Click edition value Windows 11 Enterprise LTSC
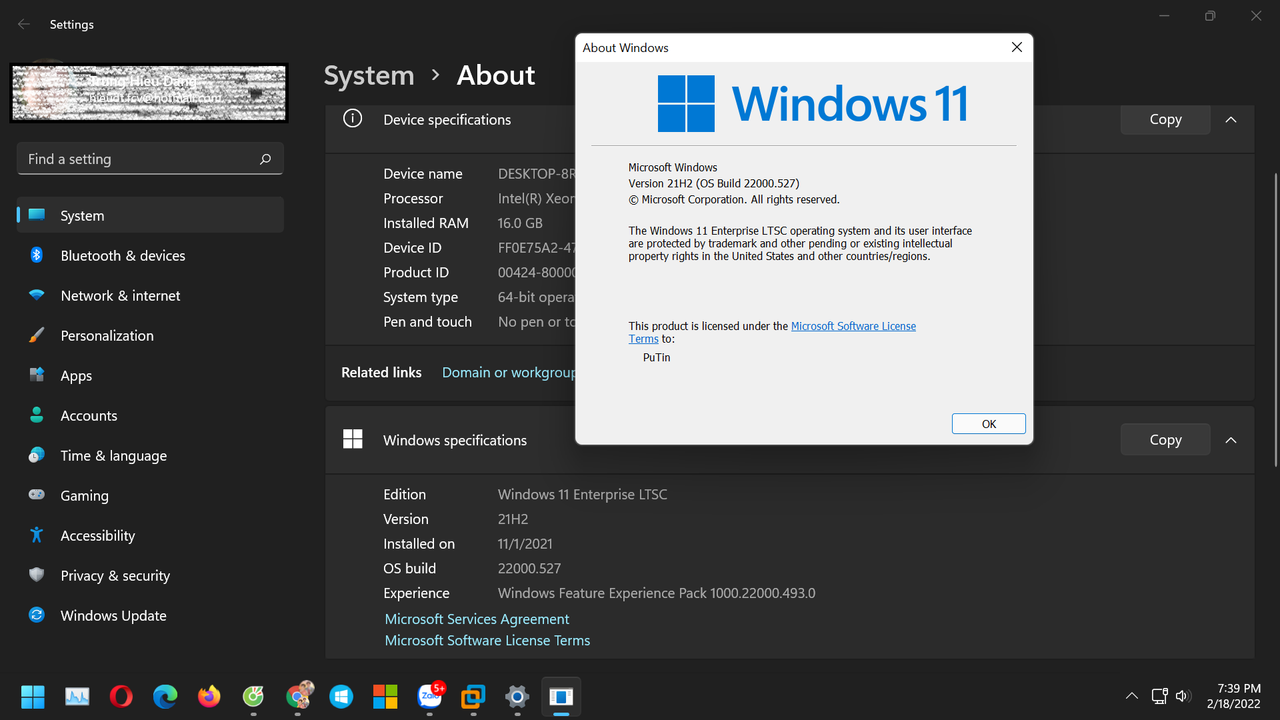 click(x=582, y=494)
